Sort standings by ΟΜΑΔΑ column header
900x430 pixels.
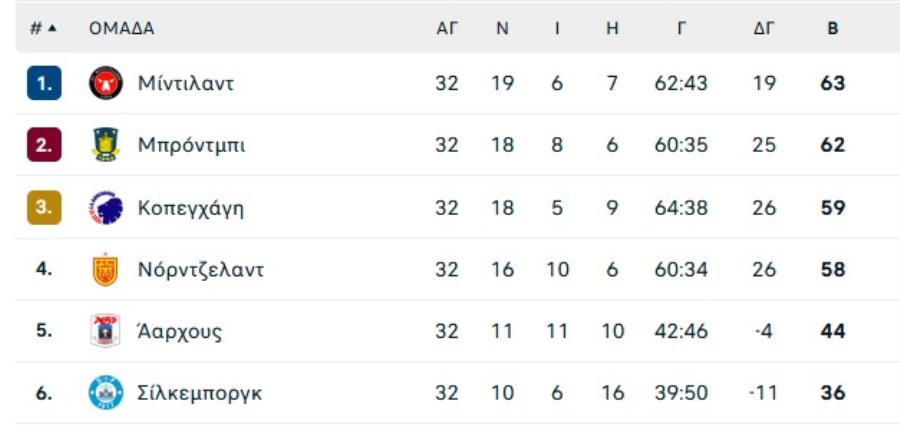click(x=121, y=29)
